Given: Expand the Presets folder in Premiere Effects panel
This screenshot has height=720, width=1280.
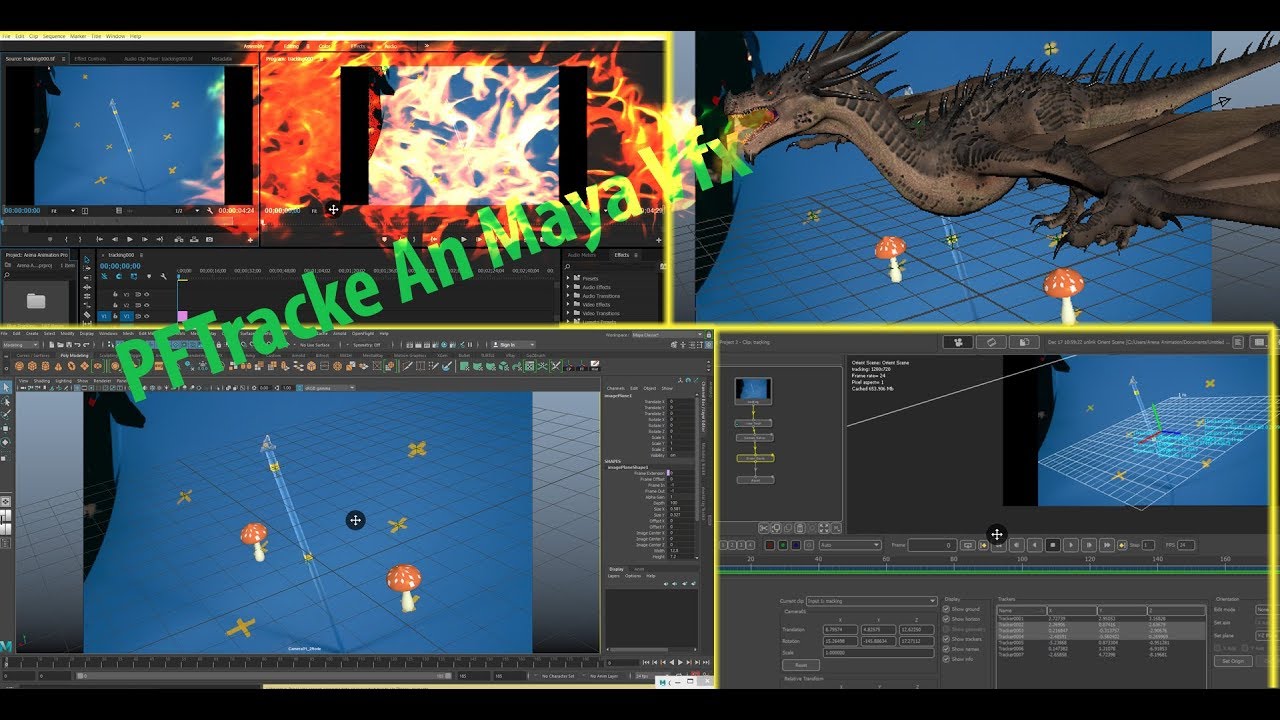Looking at the screenshot, I should [x=568, y=278].
